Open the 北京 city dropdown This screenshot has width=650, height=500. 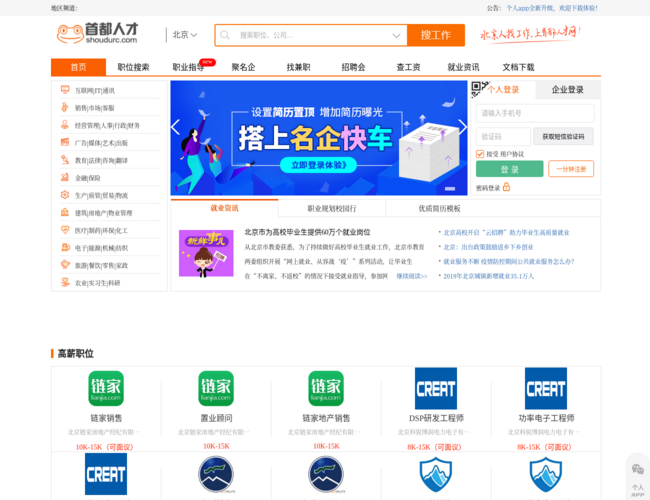coord(184,35)
